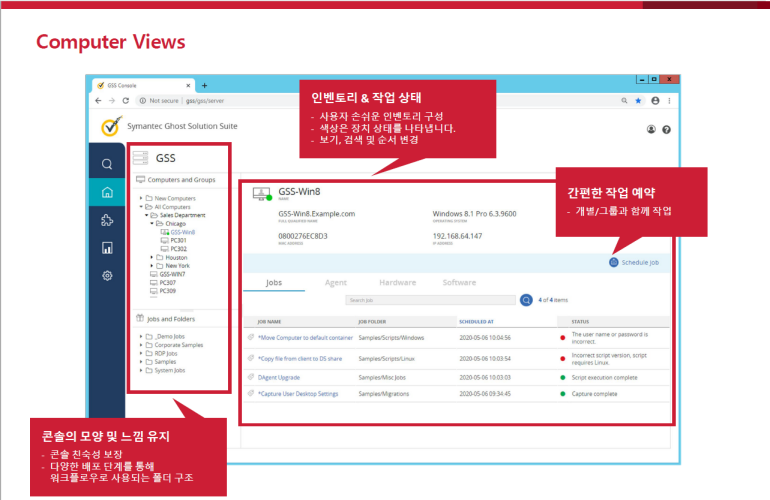
Task: Open the browser three-dot menu
Action: coord(669,101)
